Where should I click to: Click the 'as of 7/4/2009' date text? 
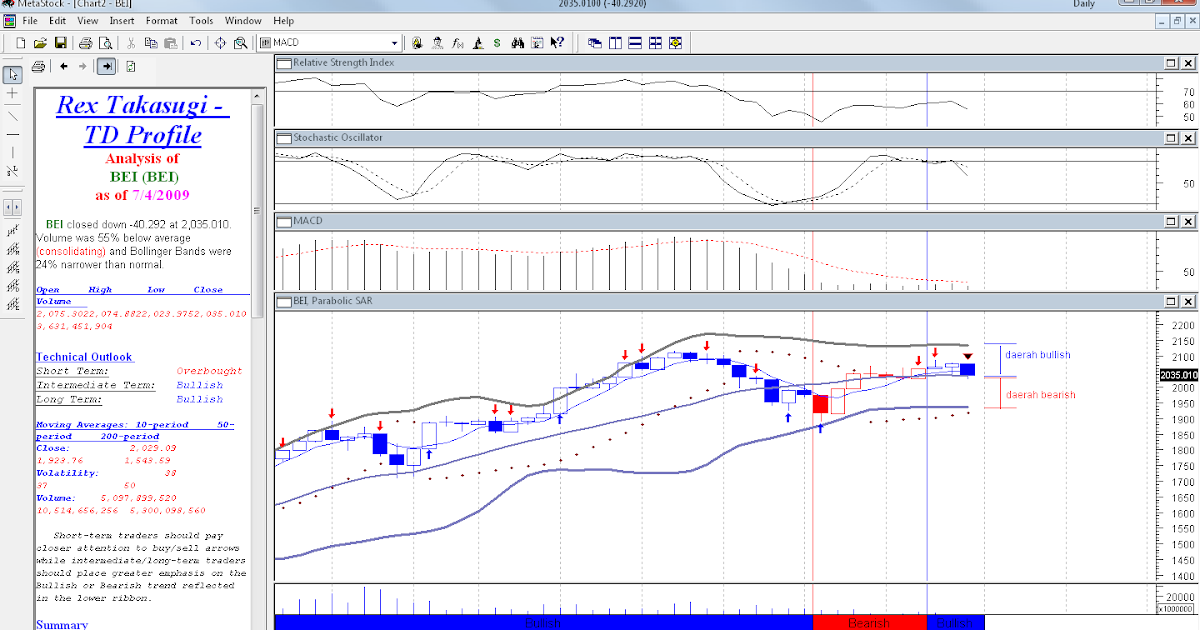tap(143, 194)
